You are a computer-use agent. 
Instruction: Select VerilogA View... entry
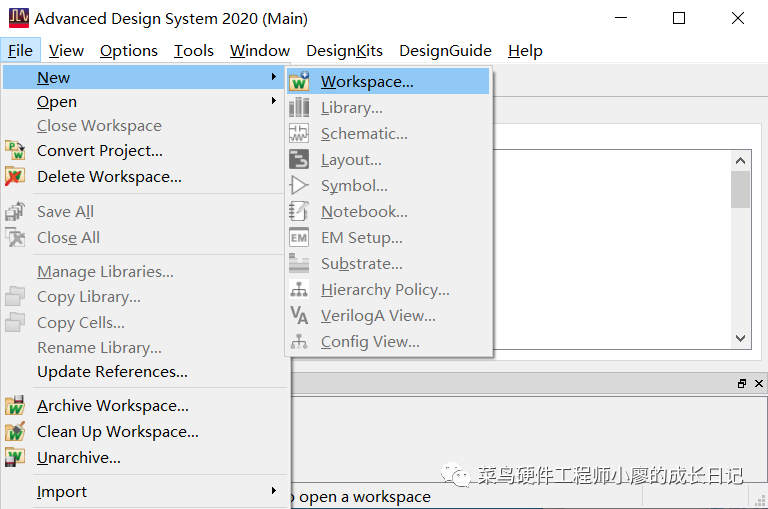click(x=388, y=315)
